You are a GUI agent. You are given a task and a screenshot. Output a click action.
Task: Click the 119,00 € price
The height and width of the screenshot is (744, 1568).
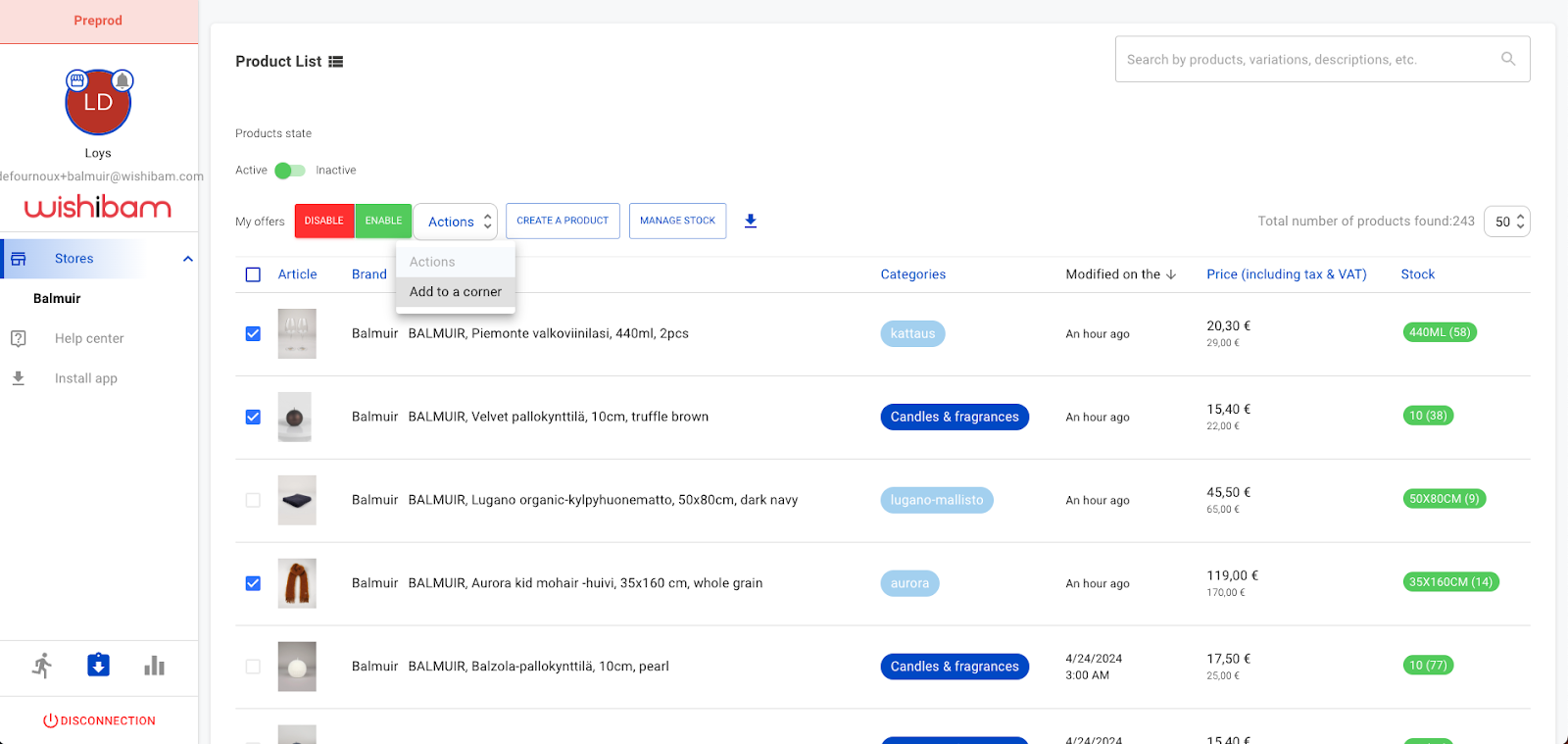[x=1233, y=575]
